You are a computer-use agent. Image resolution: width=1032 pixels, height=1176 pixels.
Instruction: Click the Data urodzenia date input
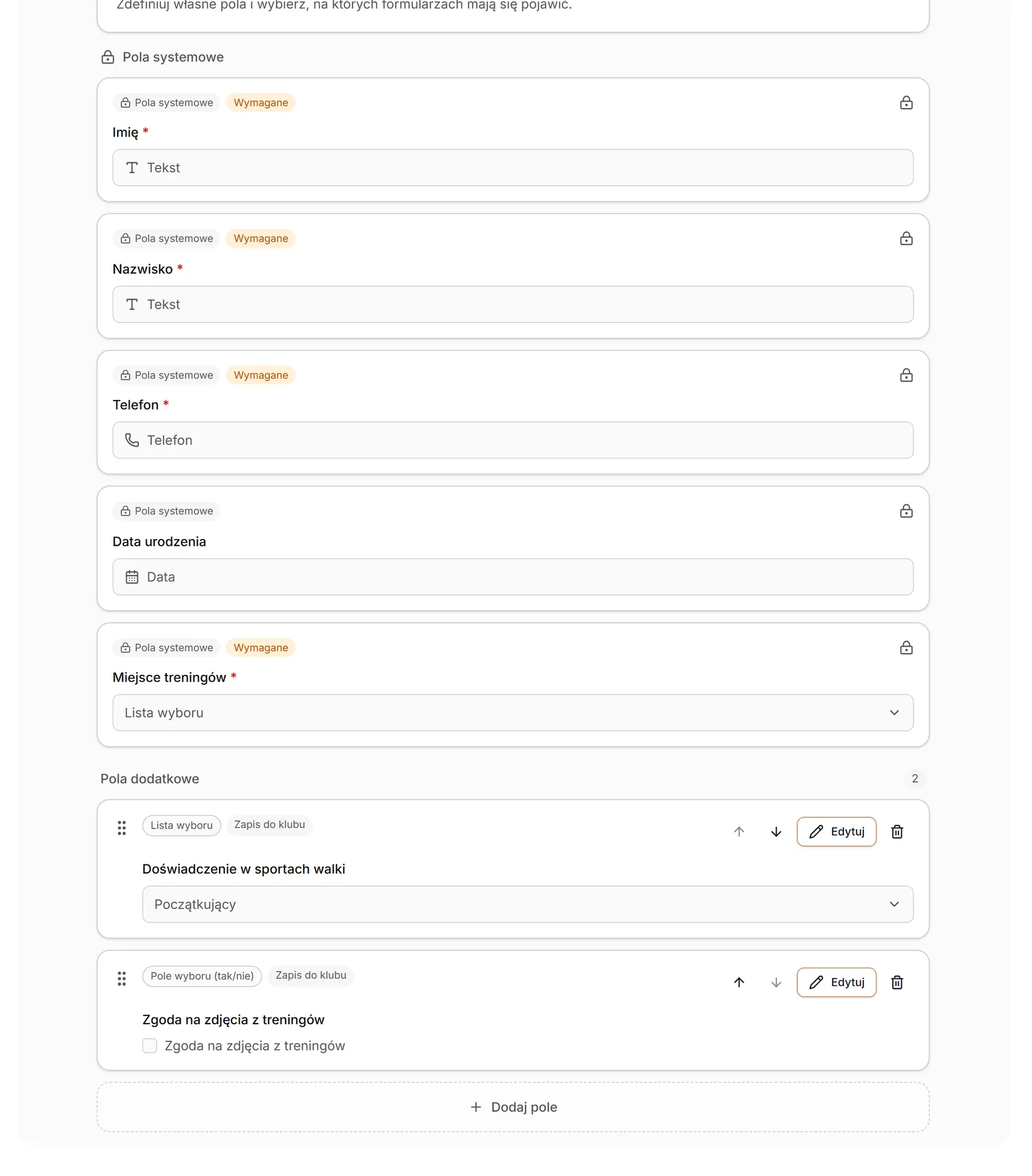[513, 577]
